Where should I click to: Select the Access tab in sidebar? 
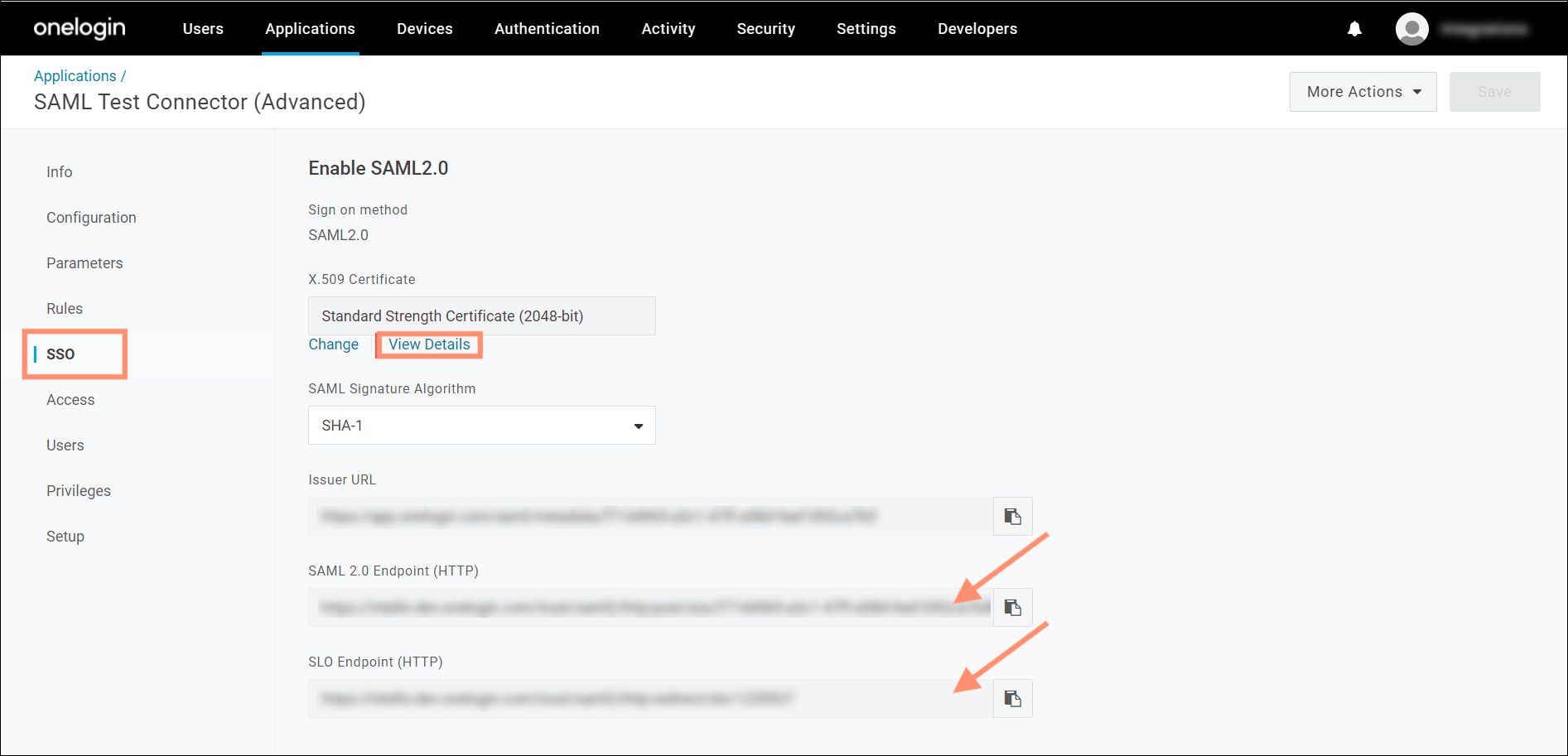pos(70,400)
